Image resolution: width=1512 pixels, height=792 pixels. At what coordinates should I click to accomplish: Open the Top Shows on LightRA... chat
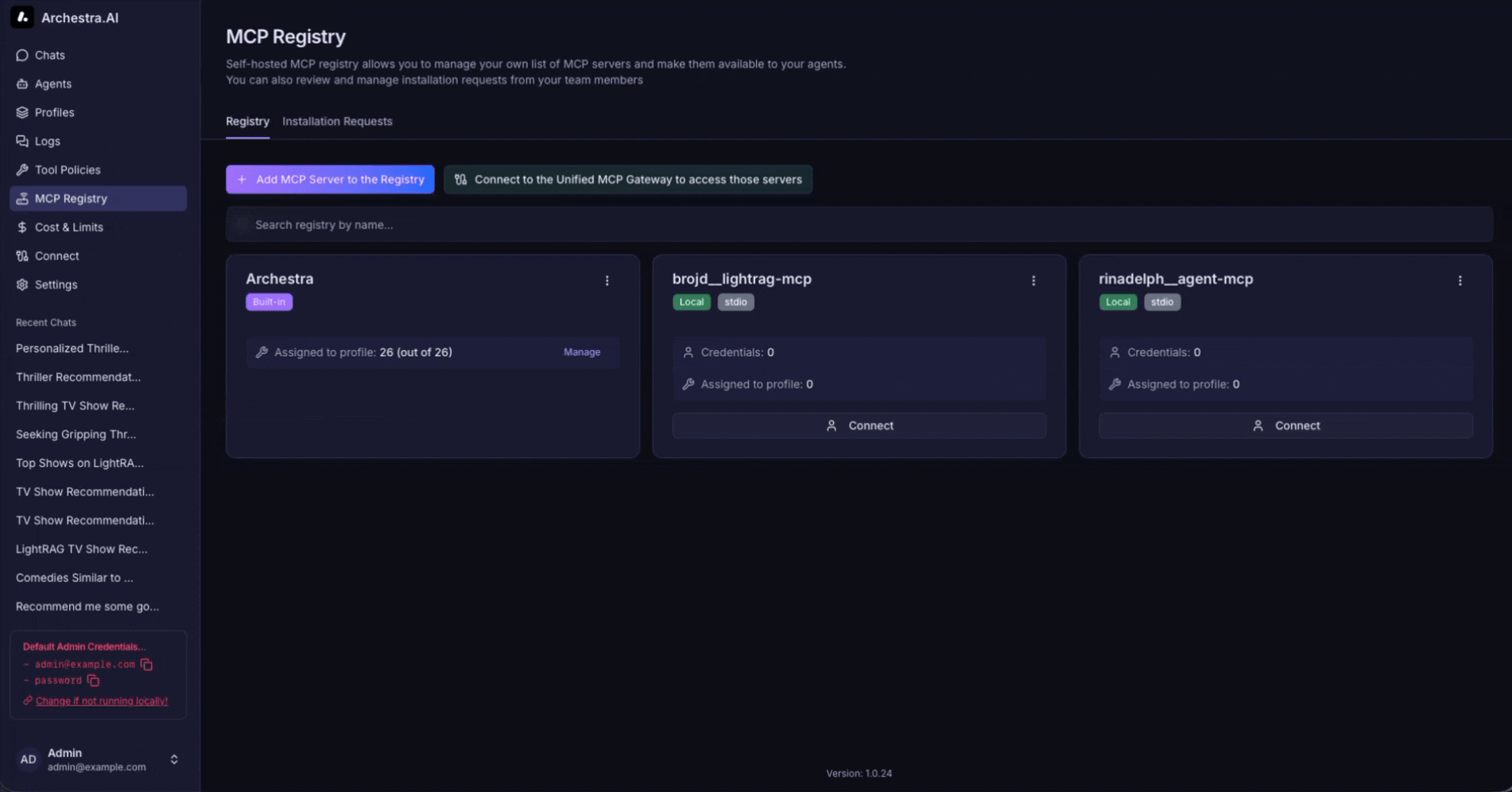pos(79,463)
